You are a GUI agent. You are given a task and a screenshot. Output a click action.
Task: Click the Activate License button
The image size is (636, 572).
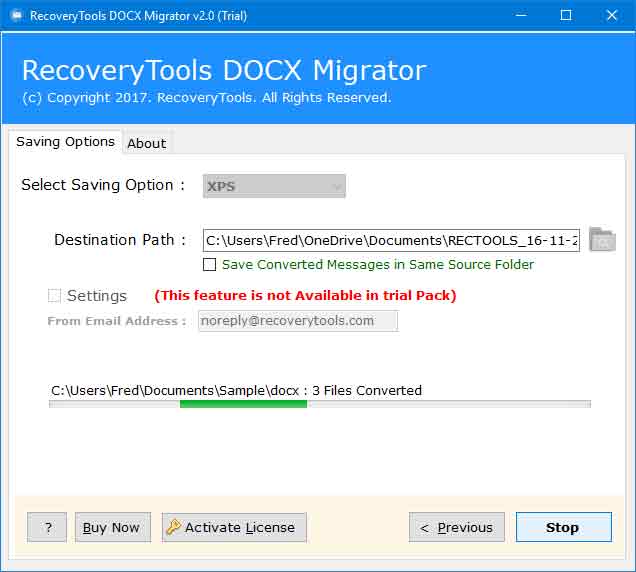click(234, 527)
